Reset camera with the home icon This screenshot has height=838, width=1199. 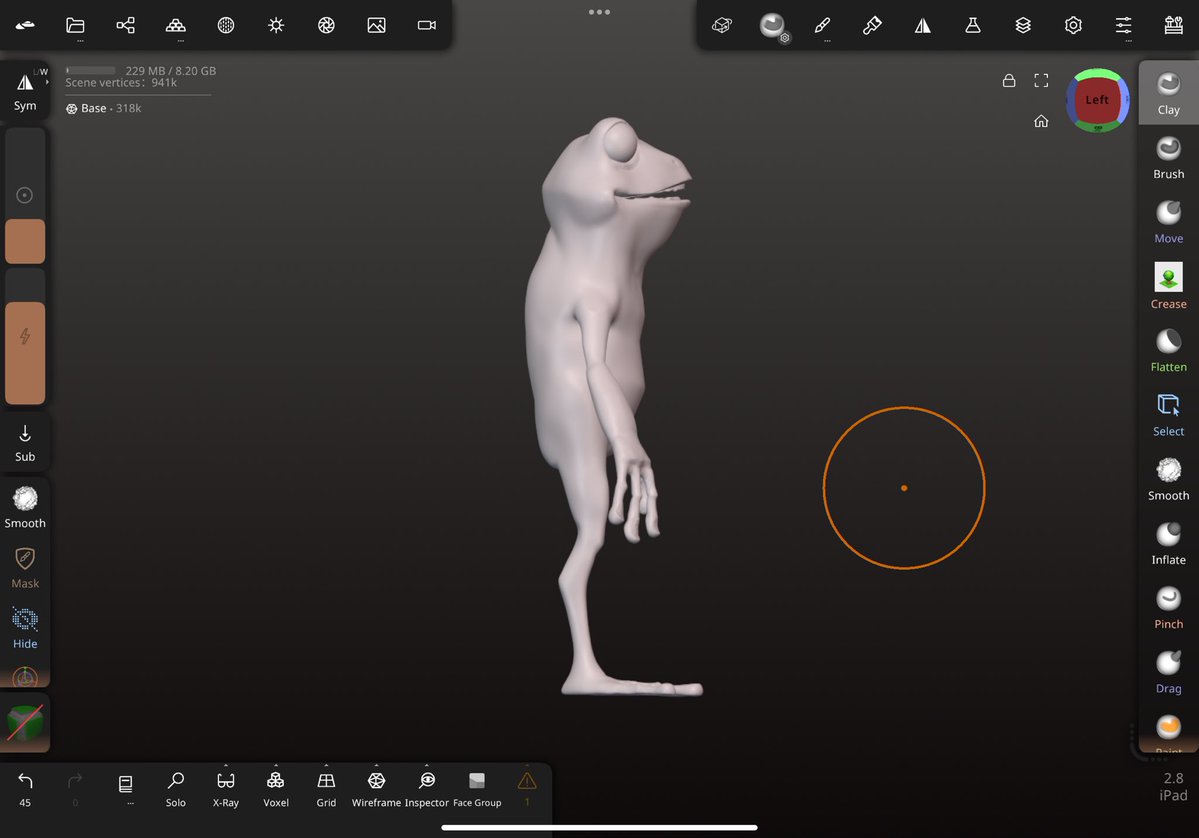point(1041,121)
